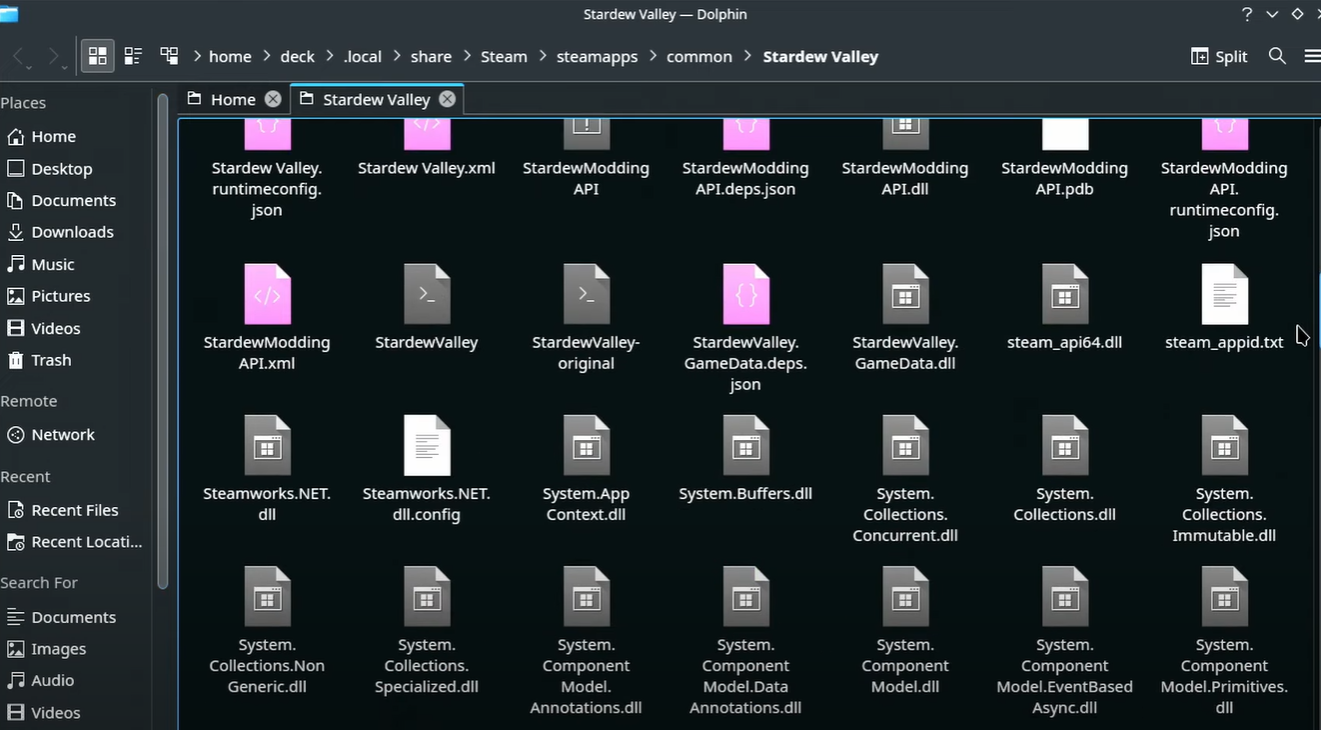Select System.ComponentModel.DataAnnotations.dll file icon
The width and height of the screenshot is (1321, 730).
pyautogui.click(x=746, y=597)
